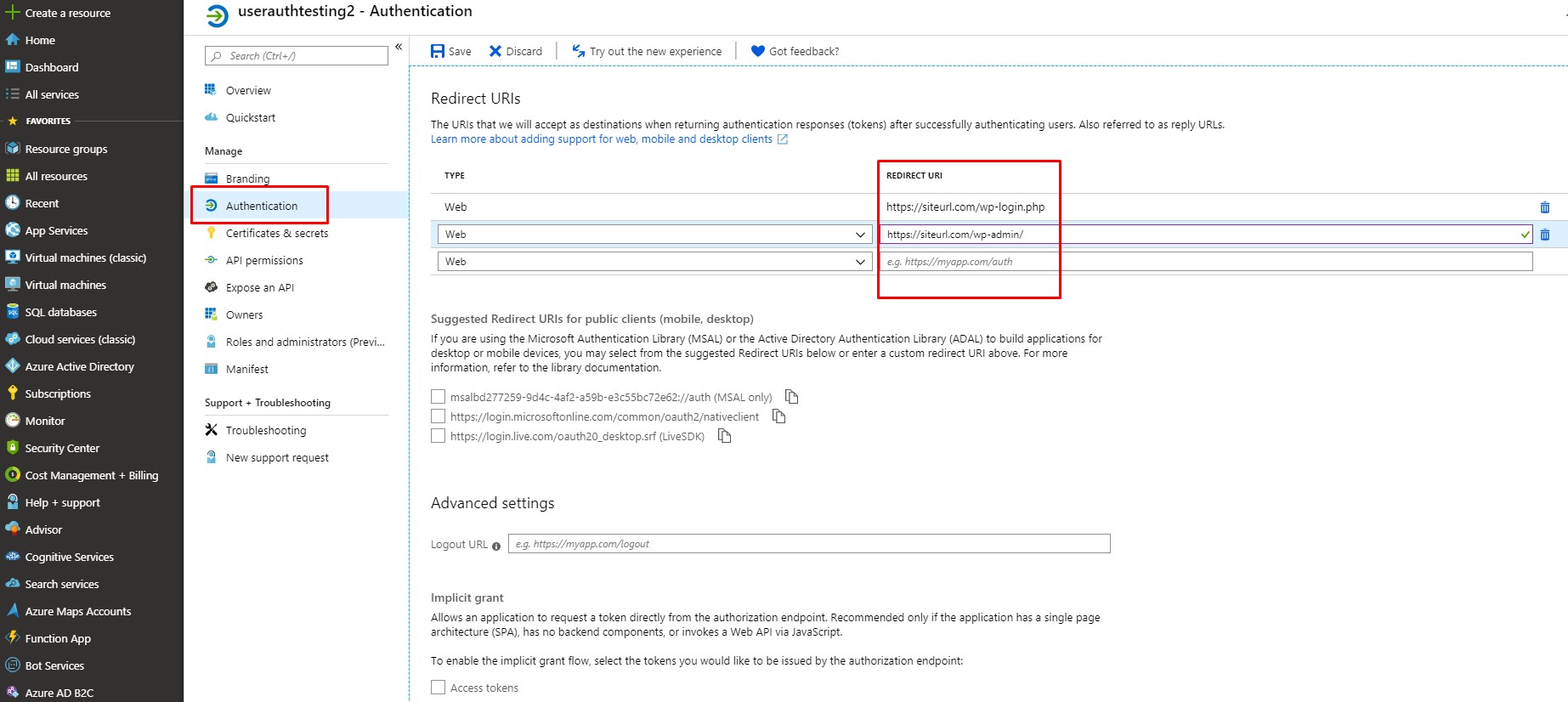Click the Save disk icon
The image size is (1568, 702).
[x=438, y=51]
